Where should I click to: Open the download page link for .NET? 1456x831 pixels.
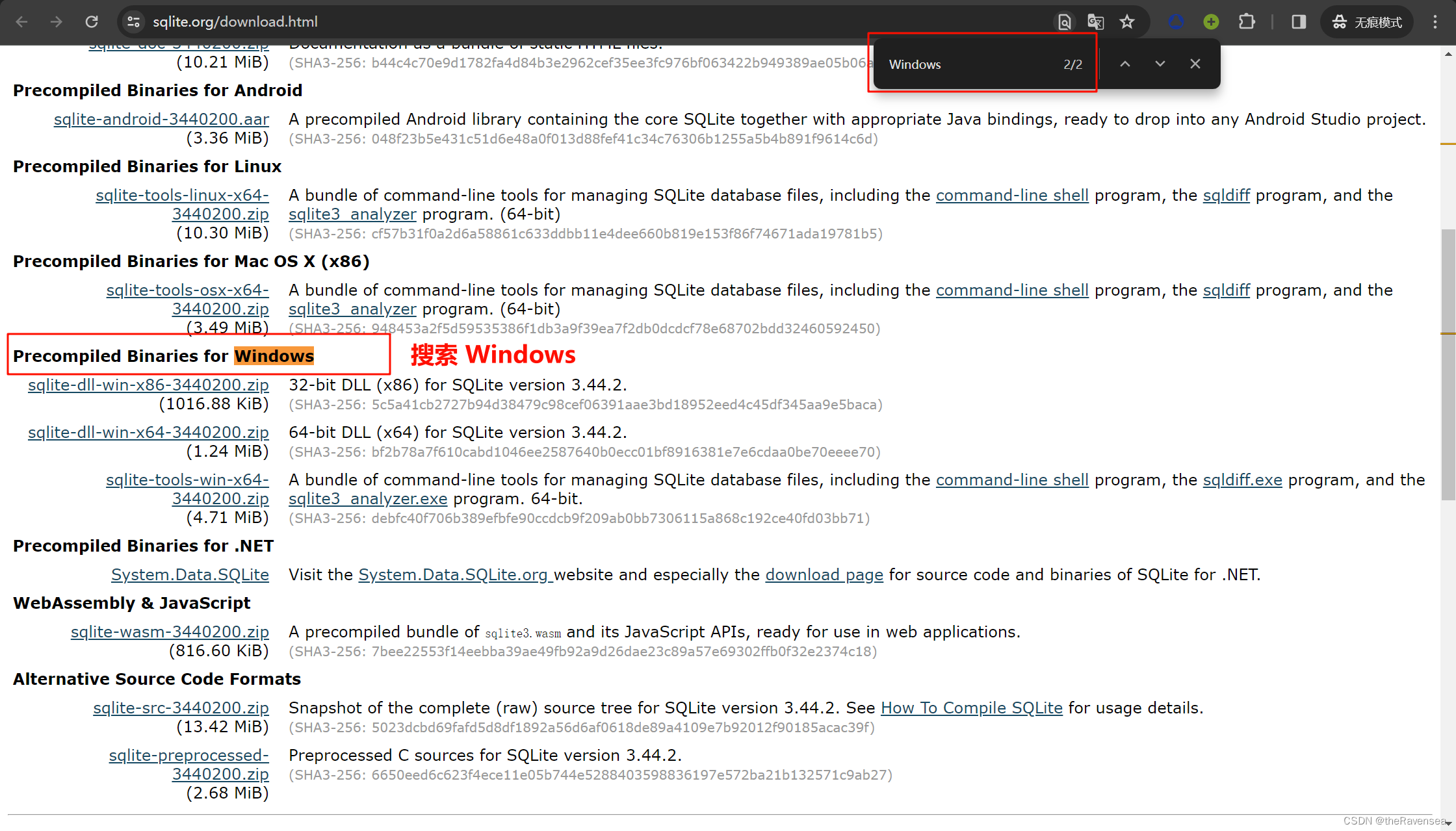[x=824, y=574]
